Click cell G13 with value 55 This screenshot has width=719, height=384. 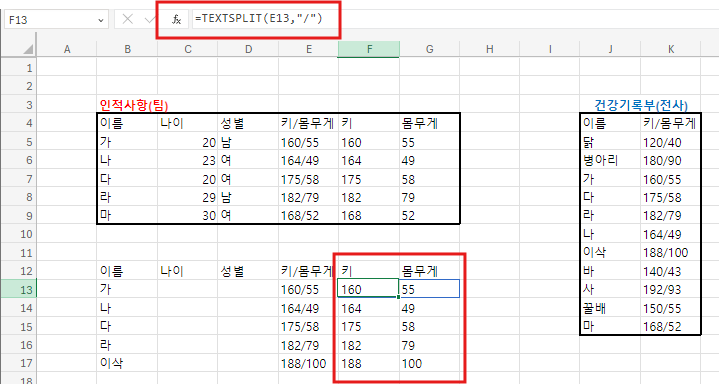coord(430,289)
